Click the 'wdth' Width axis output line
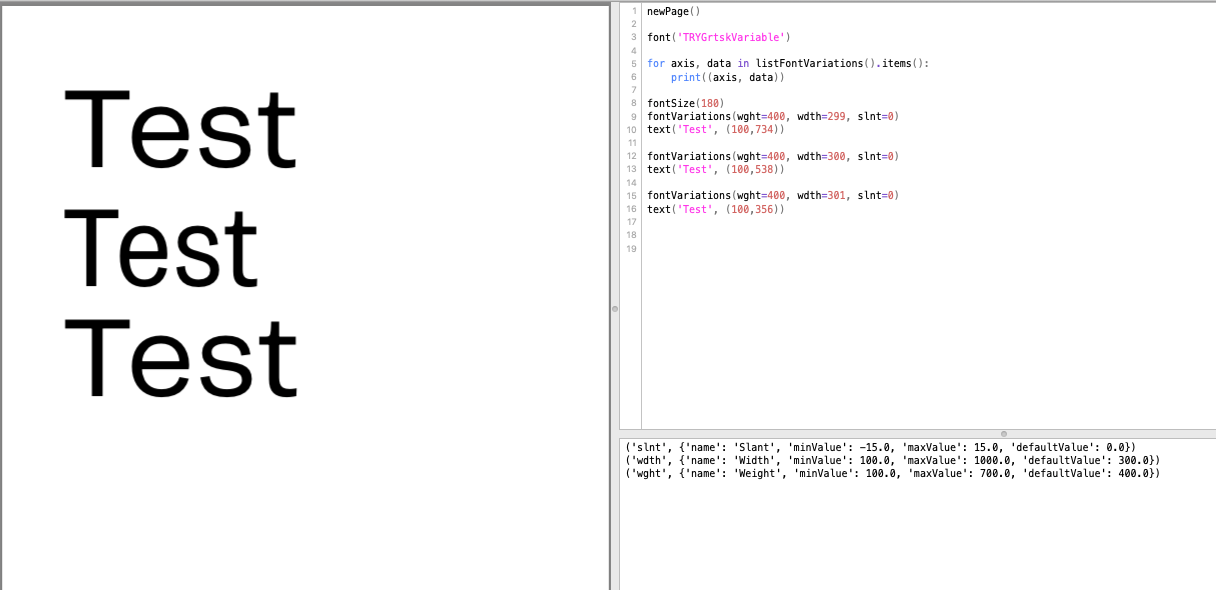Screen dimensions: 1216x590 click(x=885, y=460)
